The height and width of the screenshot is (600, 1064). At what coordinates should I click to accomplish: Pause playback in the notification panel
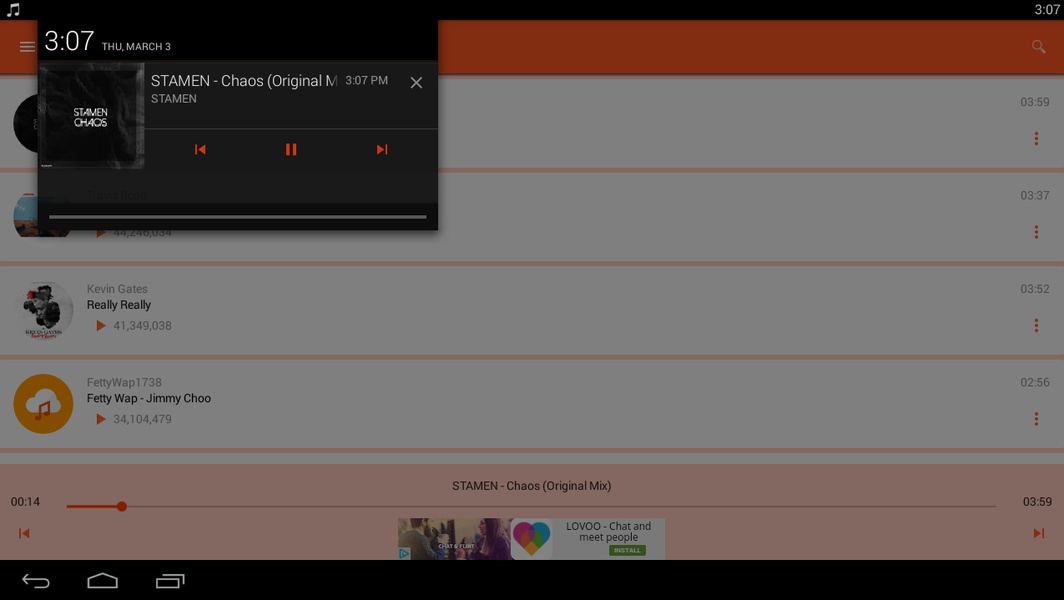tap(291, 149)
